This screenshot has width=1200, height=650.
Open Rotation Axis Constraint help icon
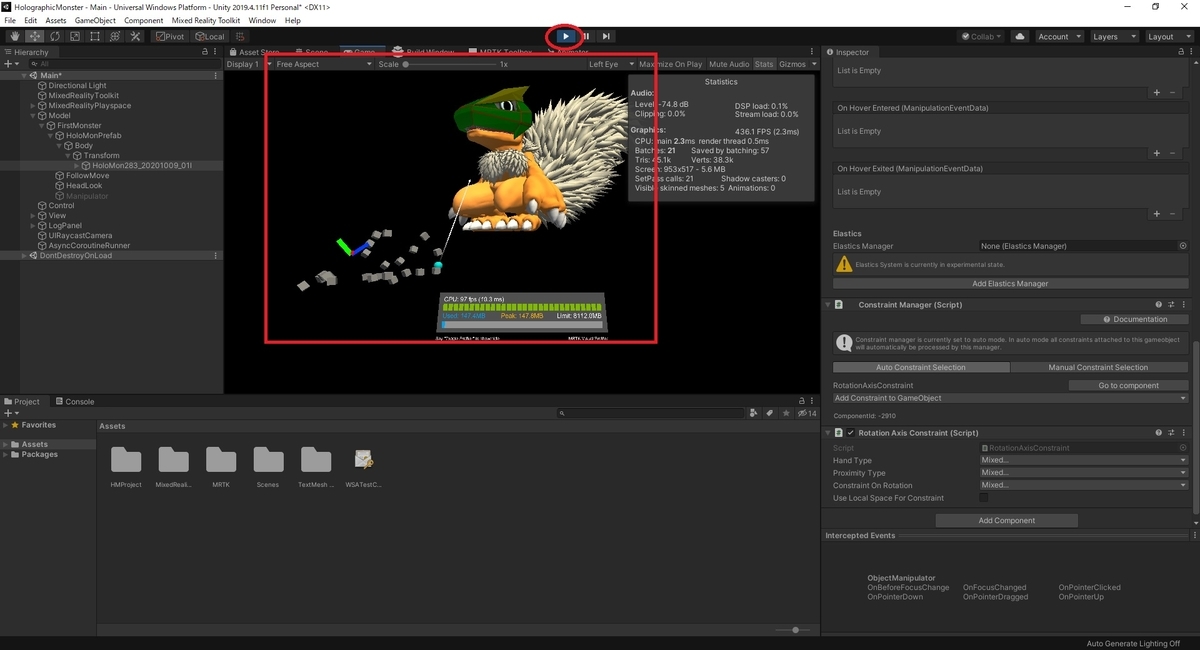coord(1159,433)
